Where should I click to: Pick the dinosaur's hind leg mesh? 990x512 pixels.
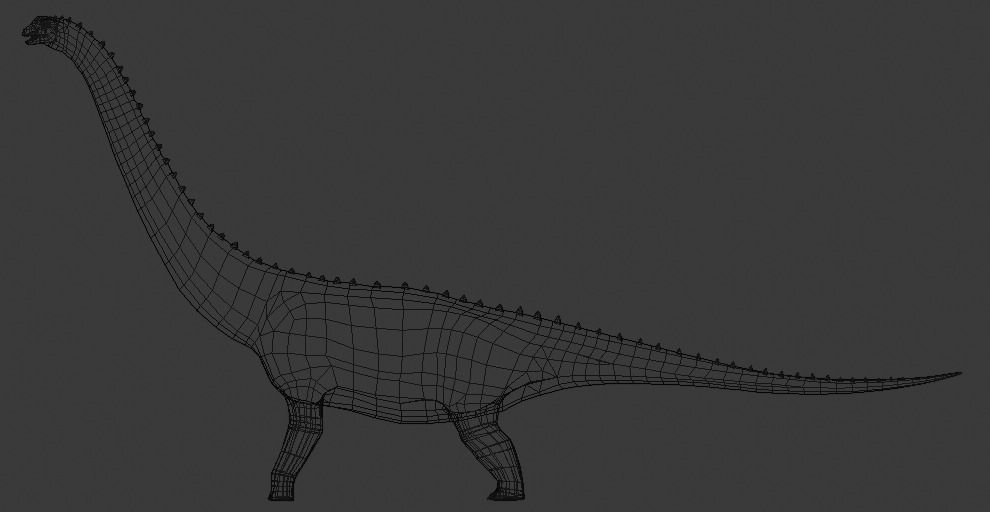[492, 458]
